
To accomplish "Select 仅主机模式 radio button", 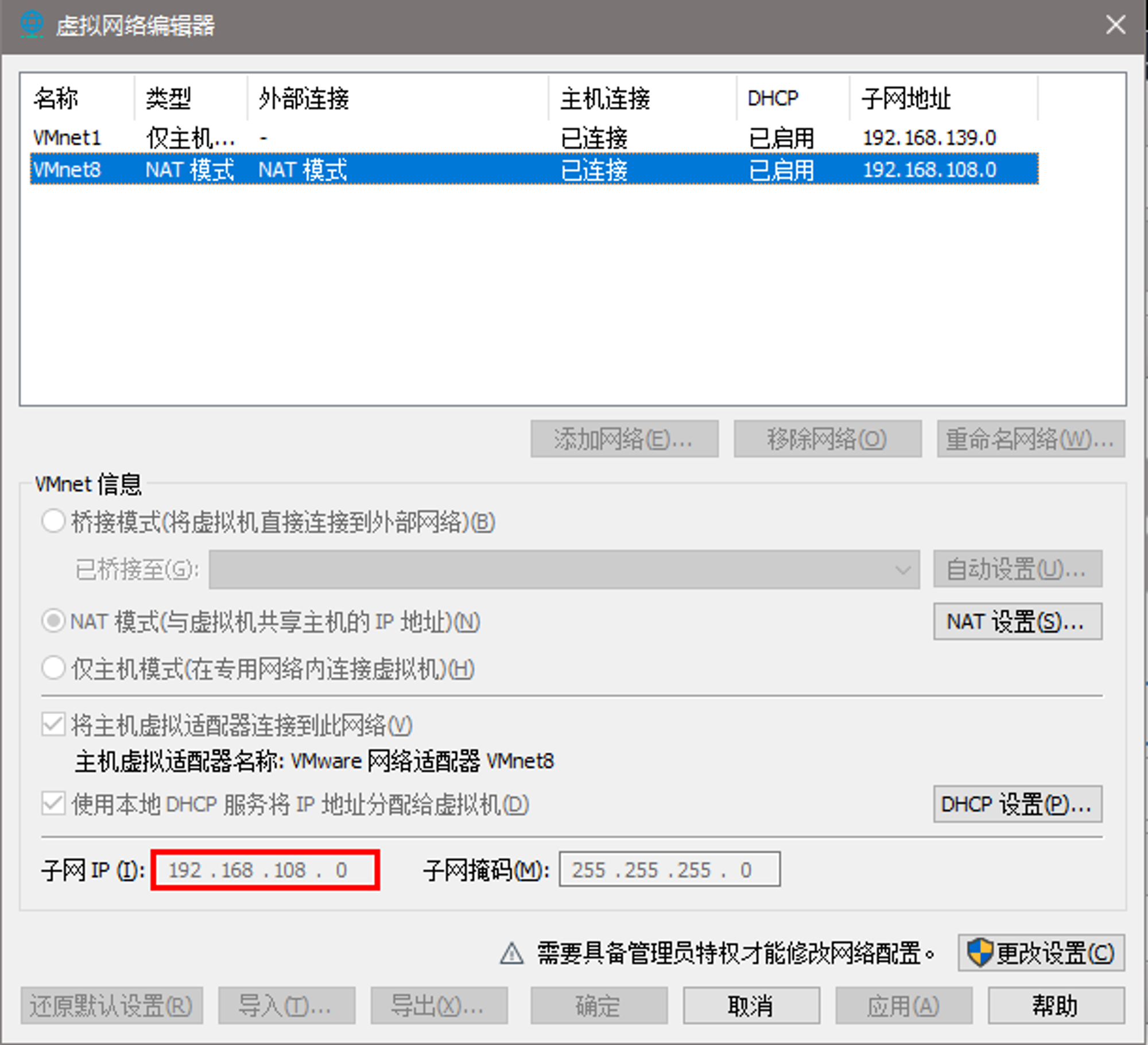I will point(53,668).
